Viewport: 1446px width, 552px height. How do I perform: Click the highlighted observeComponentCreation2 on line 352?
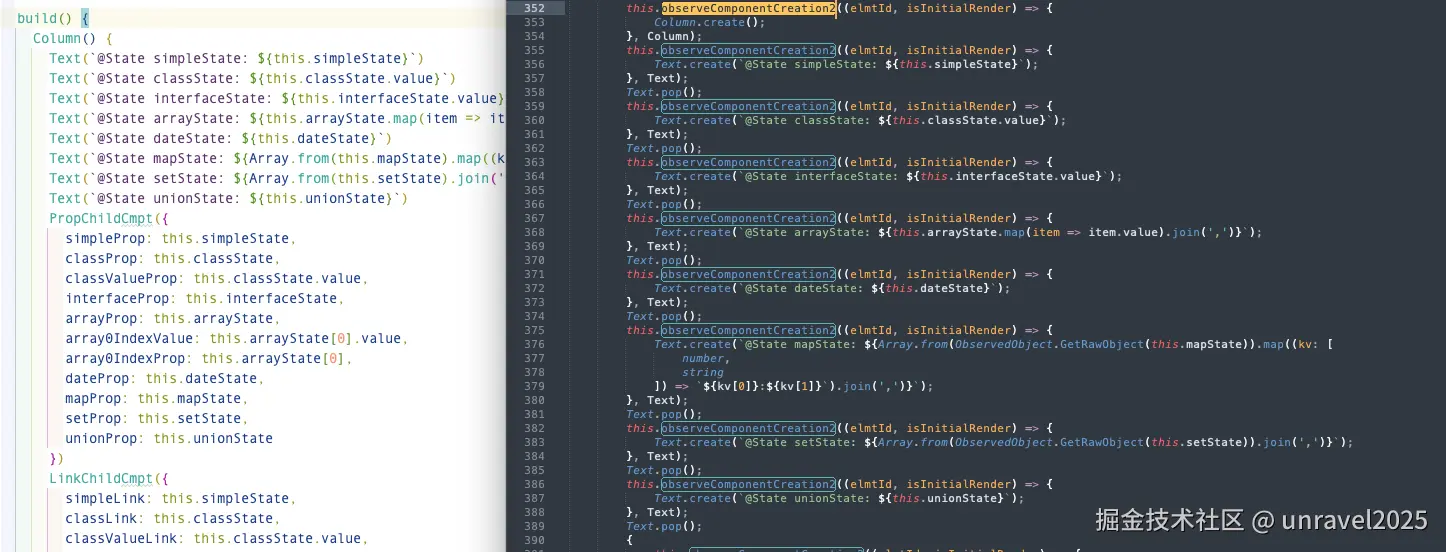(x=748, y=8)
